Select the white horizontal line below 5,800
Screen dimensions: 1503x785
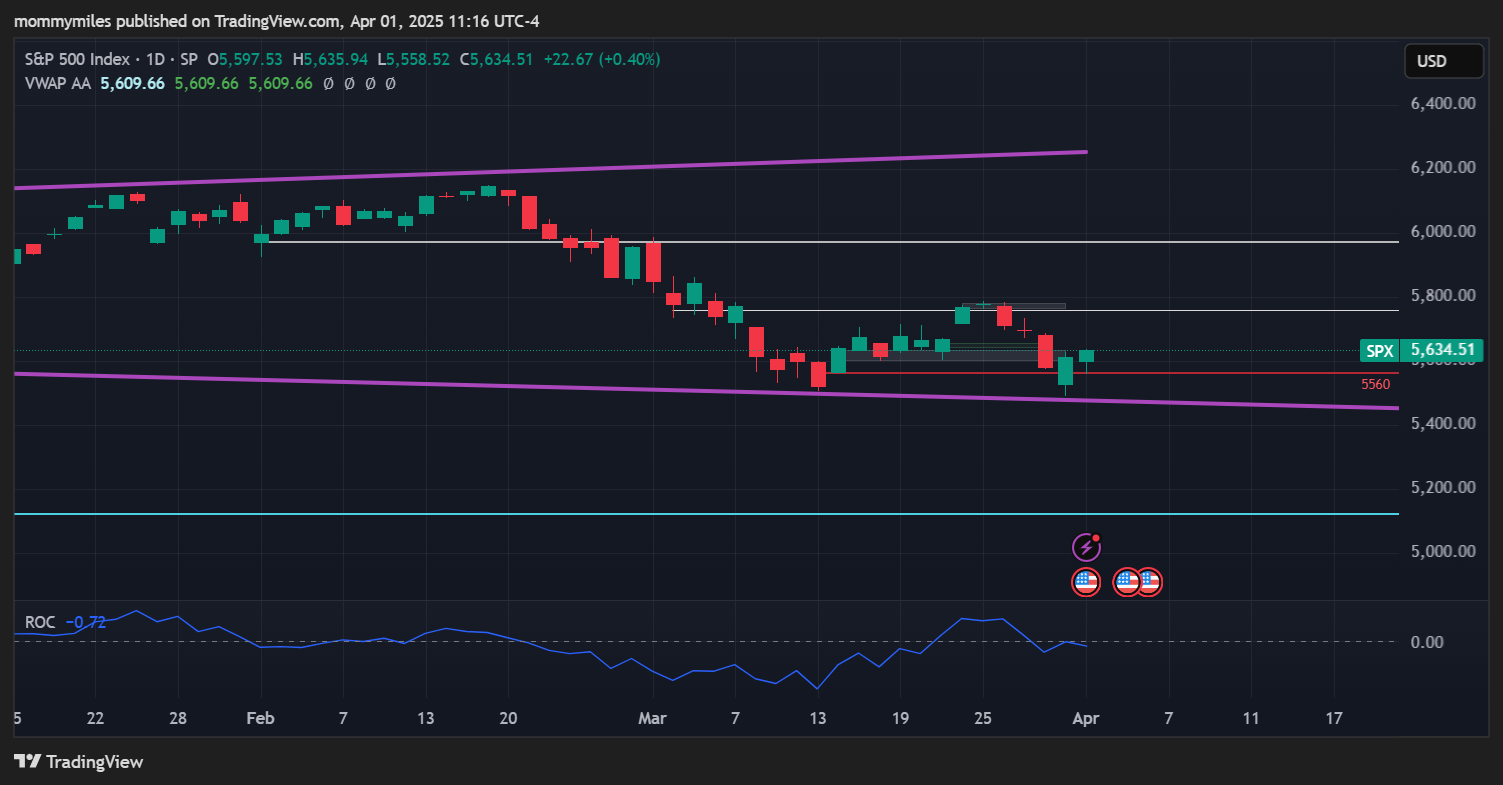(1035, 311)
